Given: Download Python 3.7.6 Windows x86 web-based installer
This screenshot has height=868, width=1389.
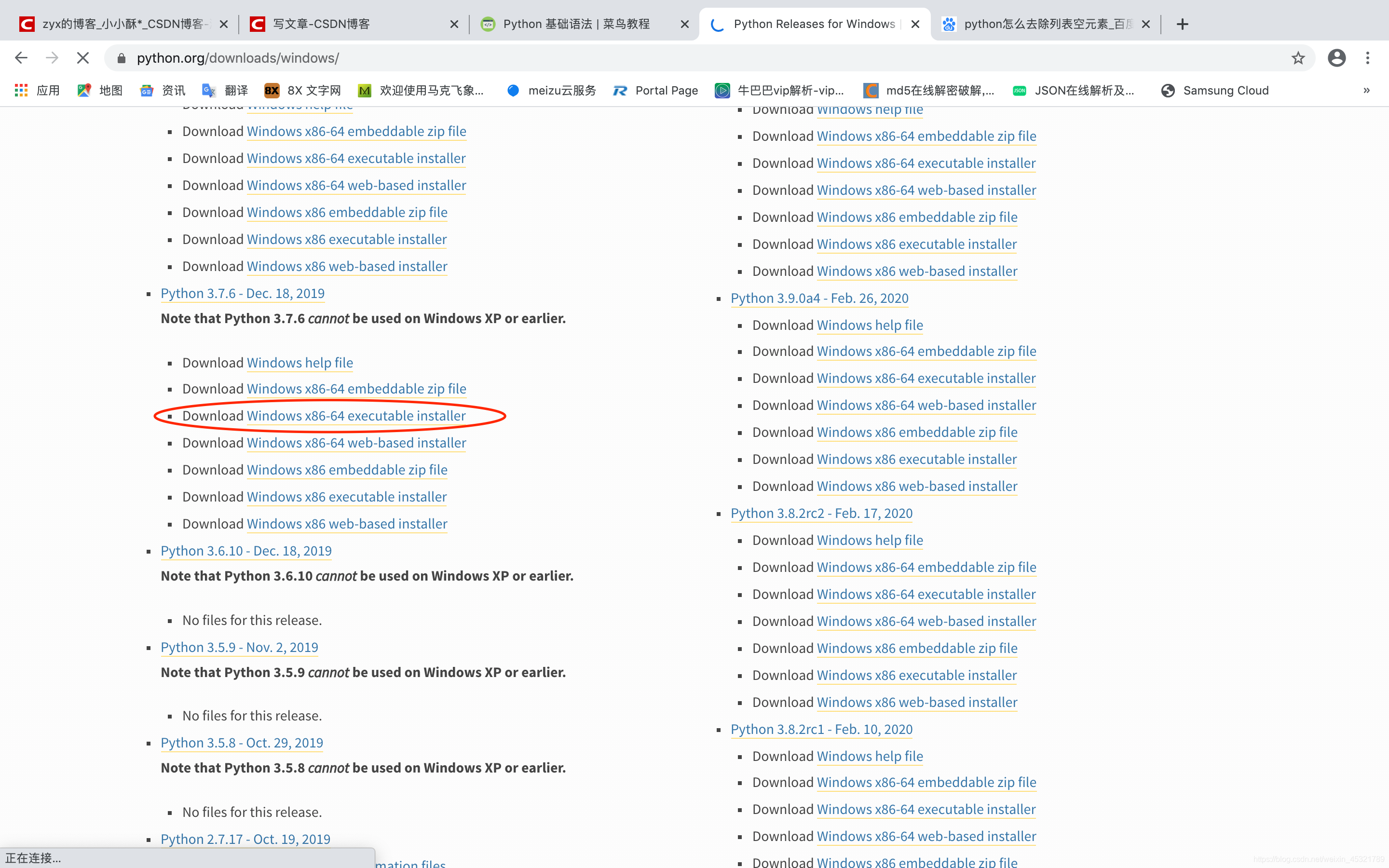Looking at the screenshot, I should point(347,524).
